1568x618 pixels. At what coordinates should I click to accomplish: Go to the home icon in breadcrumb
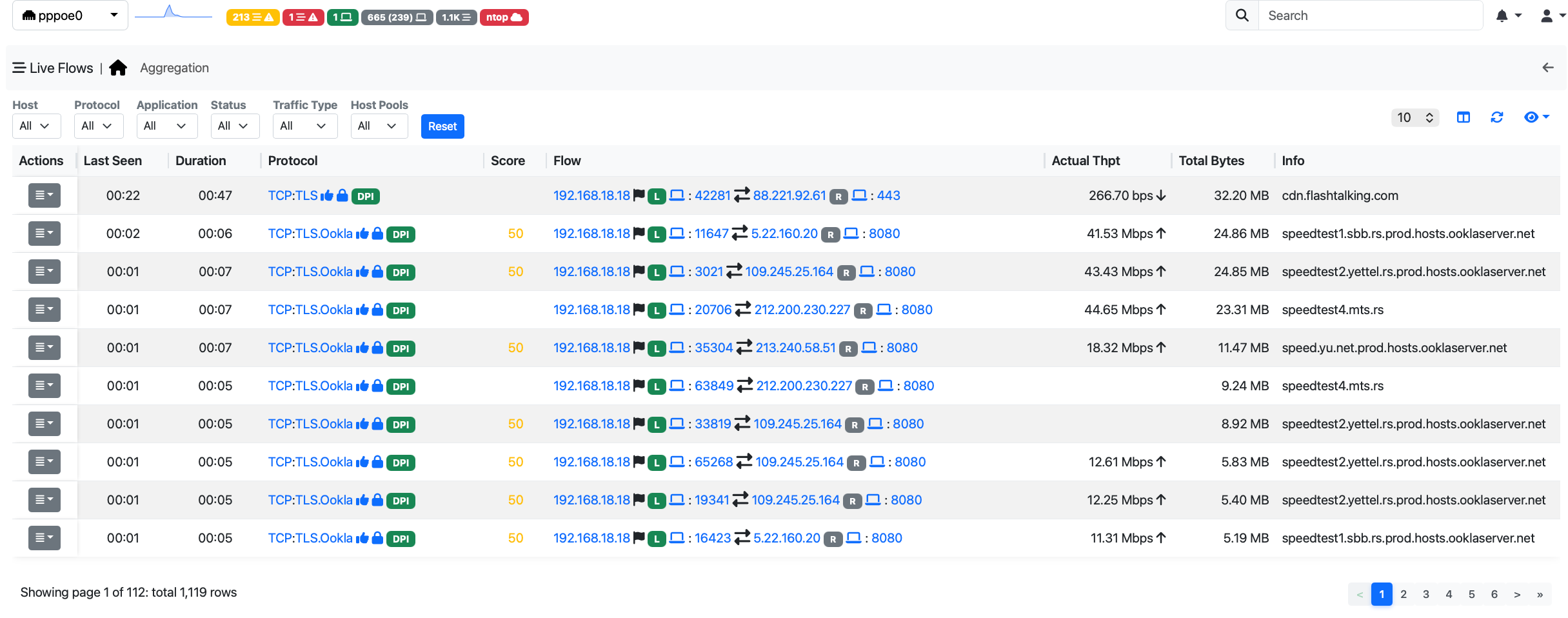coord(118,68)
